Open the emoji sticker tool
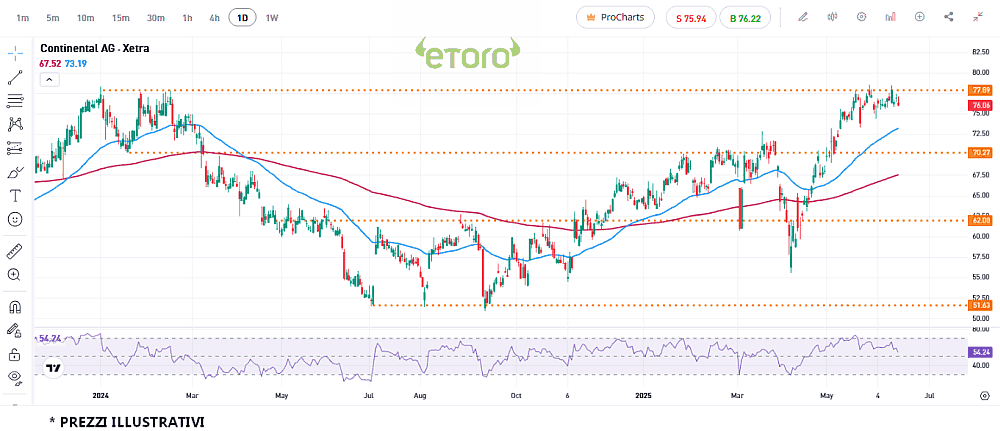The height and width of the screenshot is (431, 1000). coord(15,219)
